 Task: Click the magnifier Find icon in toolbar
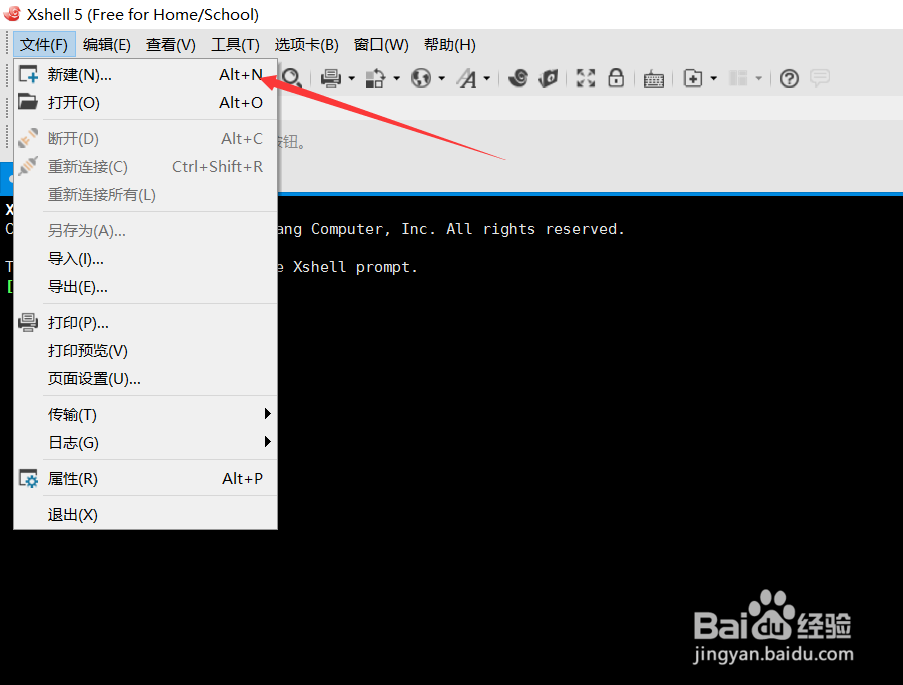(x=292, y=77)
